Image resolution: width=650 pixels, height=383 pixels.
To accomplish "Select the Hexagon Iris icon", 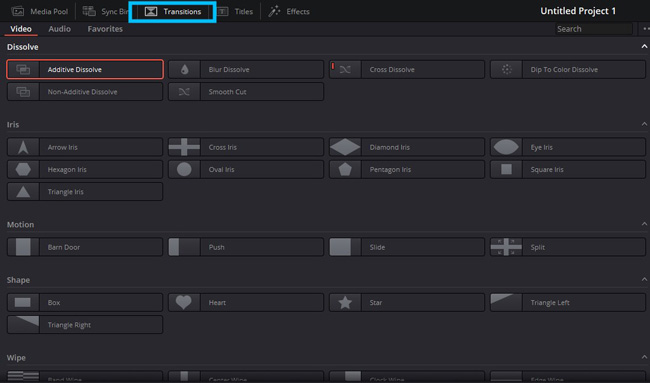I will click(23, 170).
